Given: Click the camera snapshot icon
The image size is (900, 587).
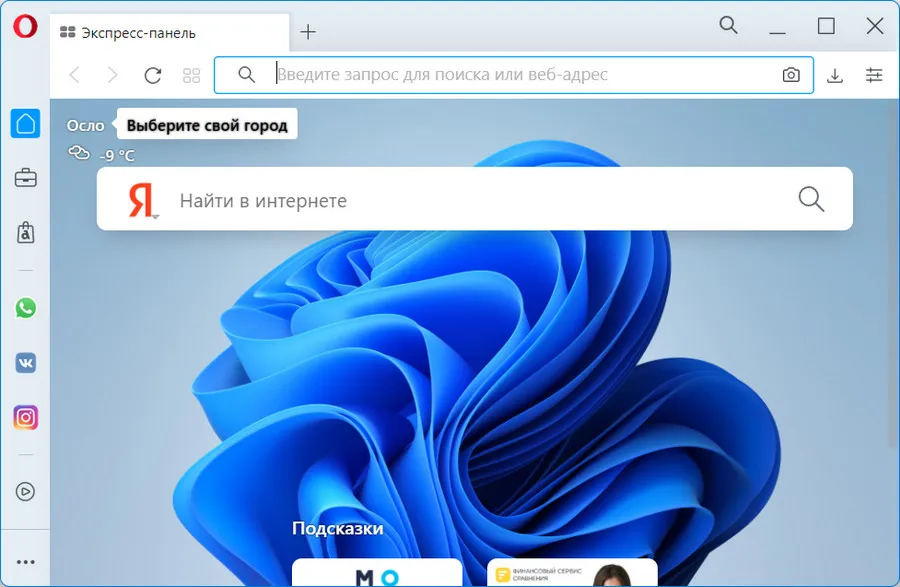Looking at the screenshot, I should pyautogui.click(x=791, y=75).
